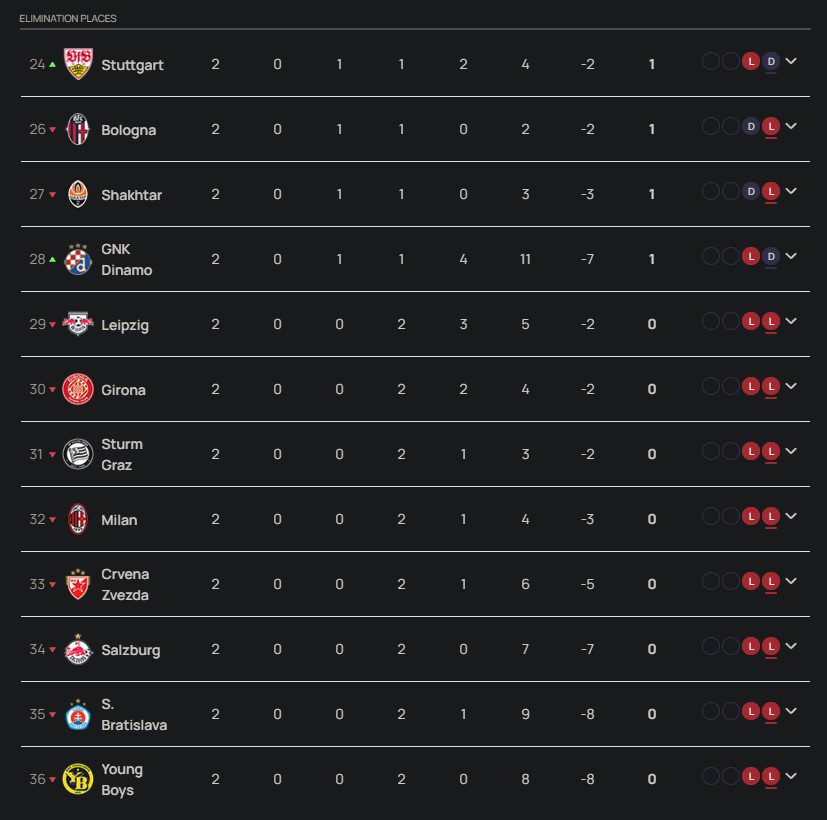This screenshot has width=827, height=820.
Task: Click the Bologna club crest
Action: pos(78,129)
